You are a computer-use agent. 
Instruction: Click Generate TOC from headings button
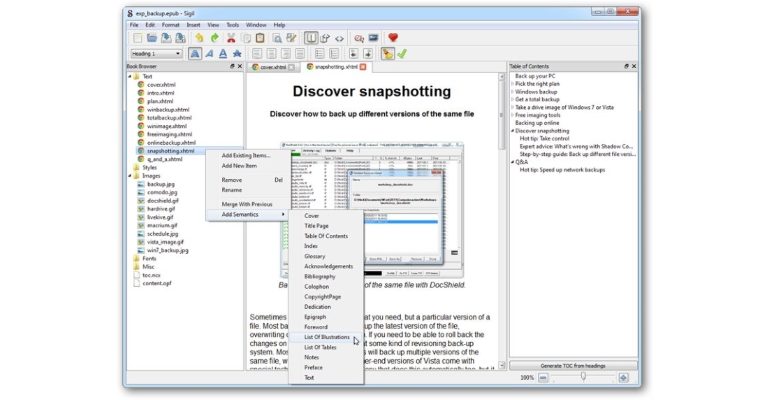[x=571, y=366]
